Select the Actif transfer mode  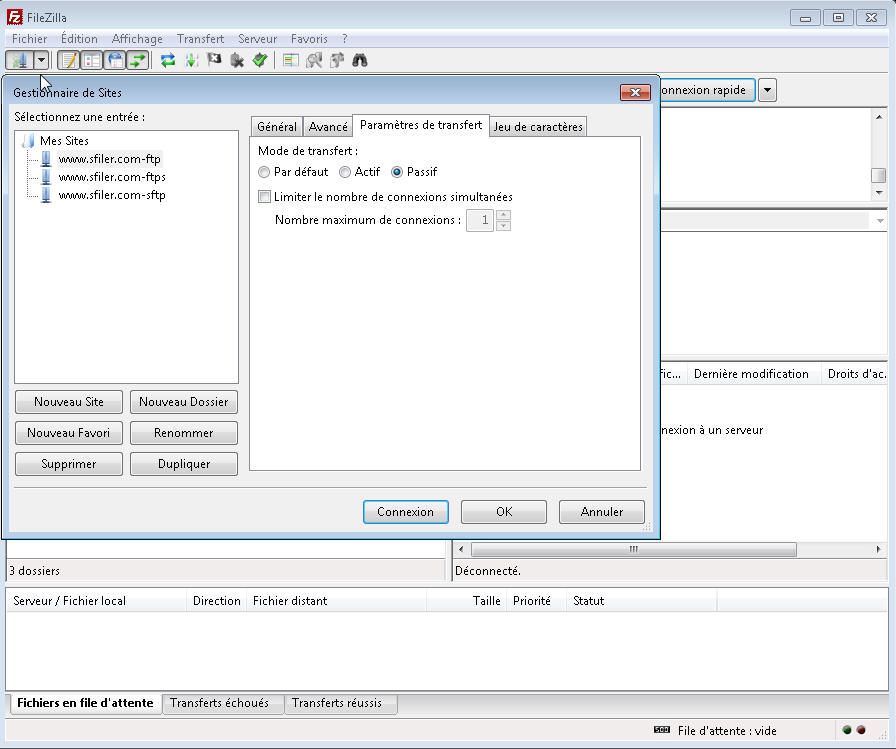coord(359,172)
